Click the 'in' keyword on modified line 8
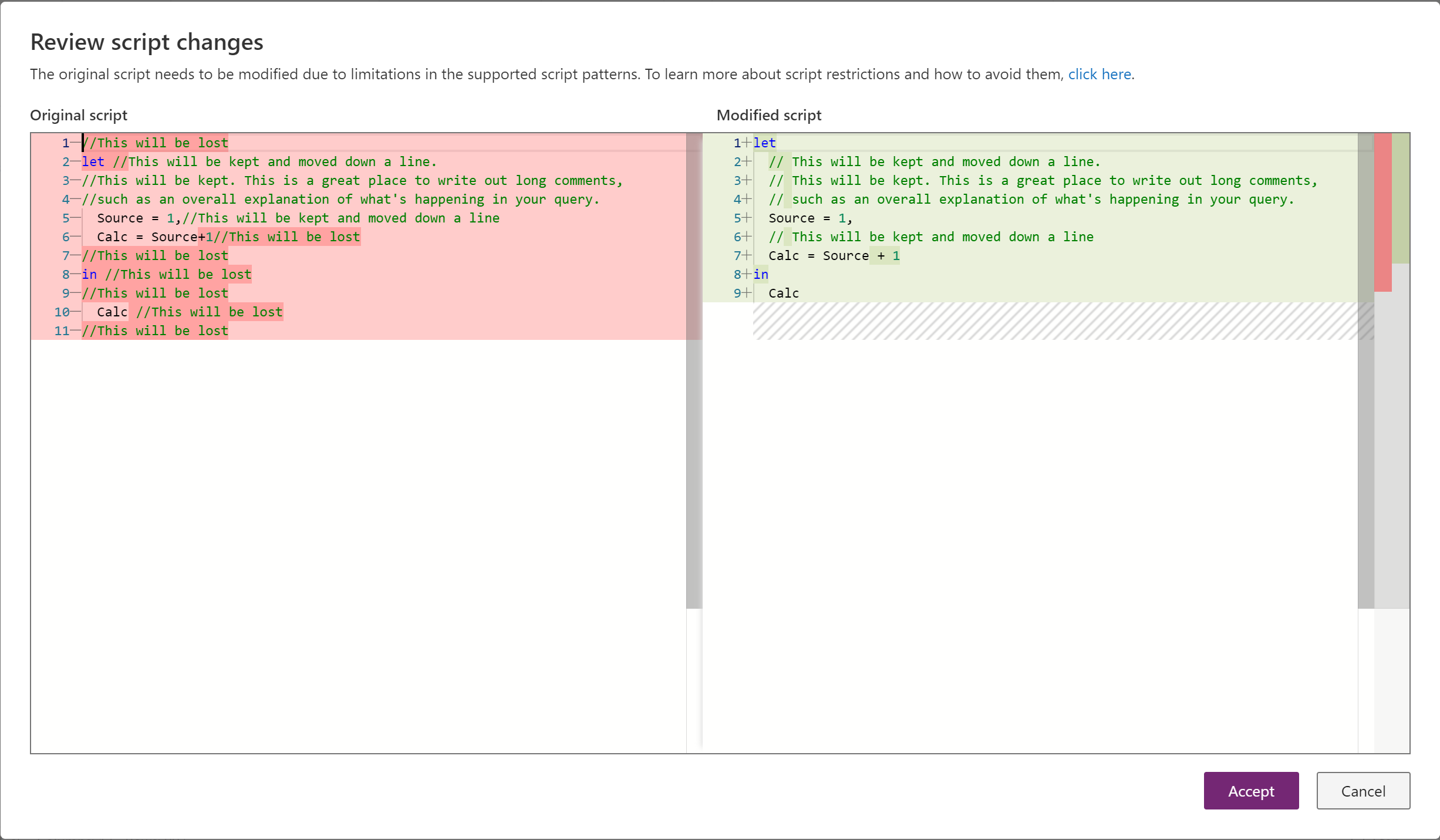This screenshot has height=840, width=1440. pyautogui.click(x=761, y=274)
